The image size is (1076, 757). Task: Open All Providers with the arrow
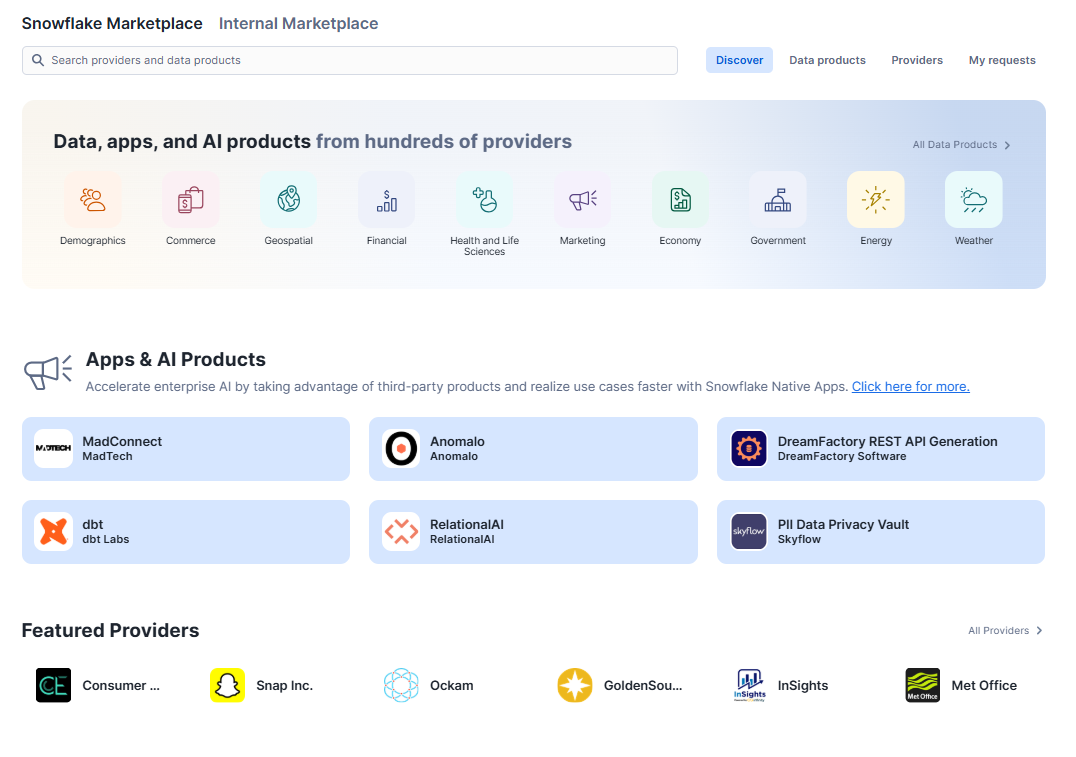point(1038,630)
